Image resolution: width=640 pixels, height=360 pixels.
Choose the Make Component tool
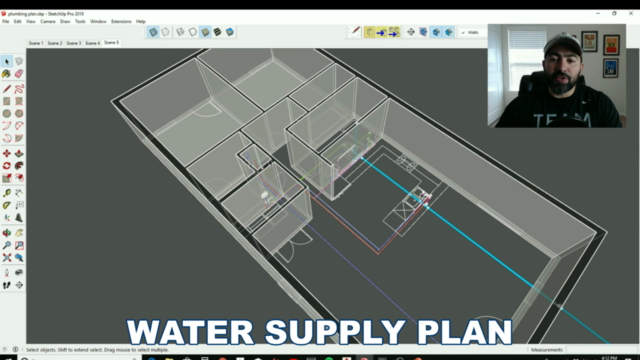(x=19, y=61)
